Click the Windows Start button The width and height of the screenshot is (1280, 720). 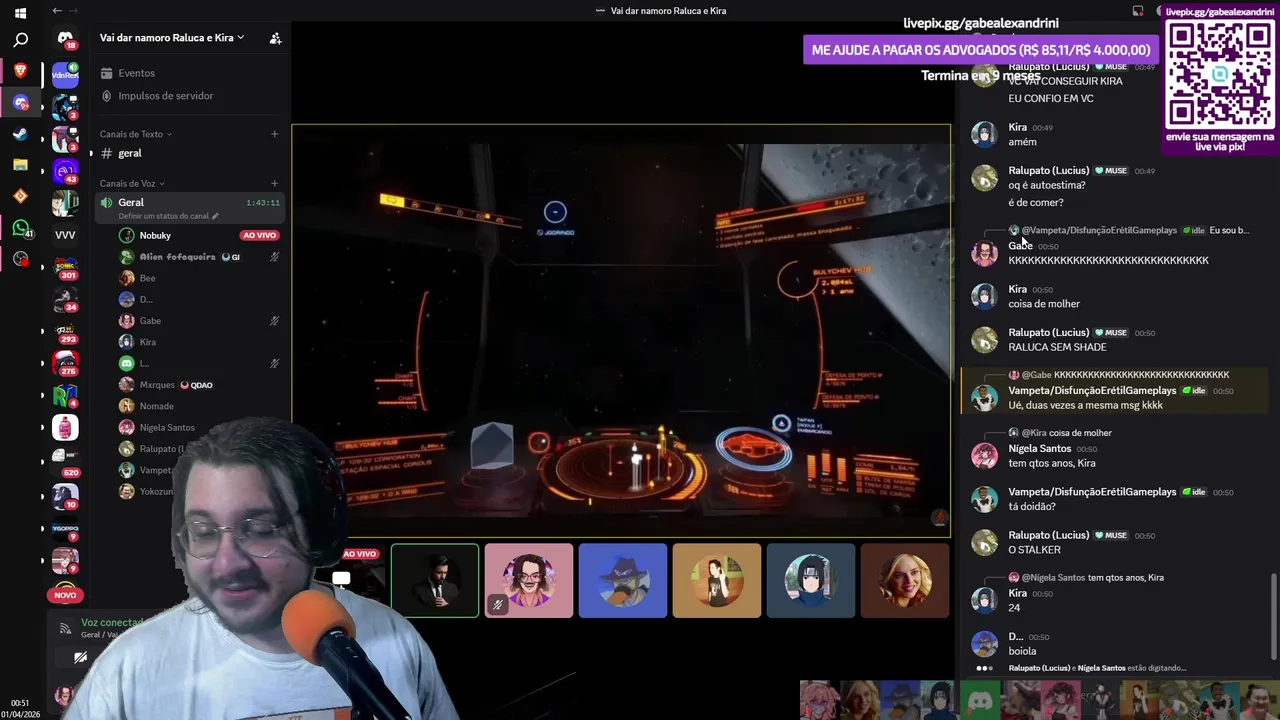[20, 13]
